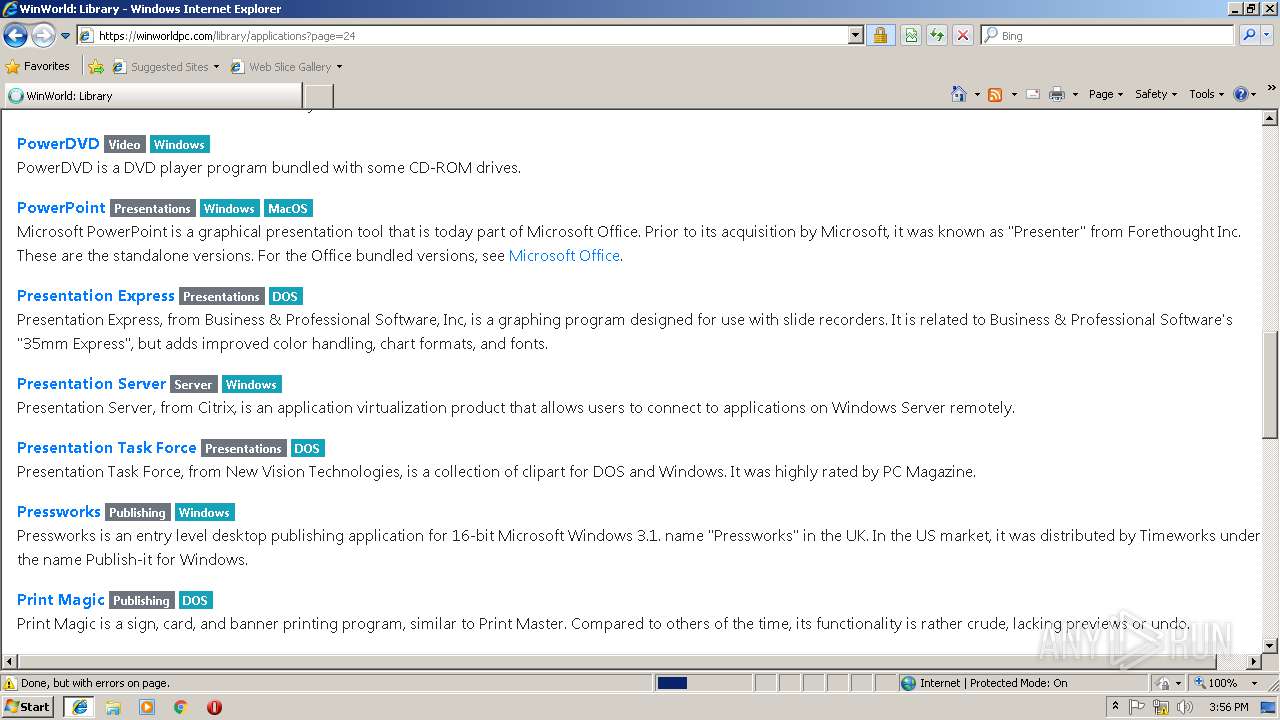Click the Compatibility View icon

pyautogui.click(x=911, y=36)
